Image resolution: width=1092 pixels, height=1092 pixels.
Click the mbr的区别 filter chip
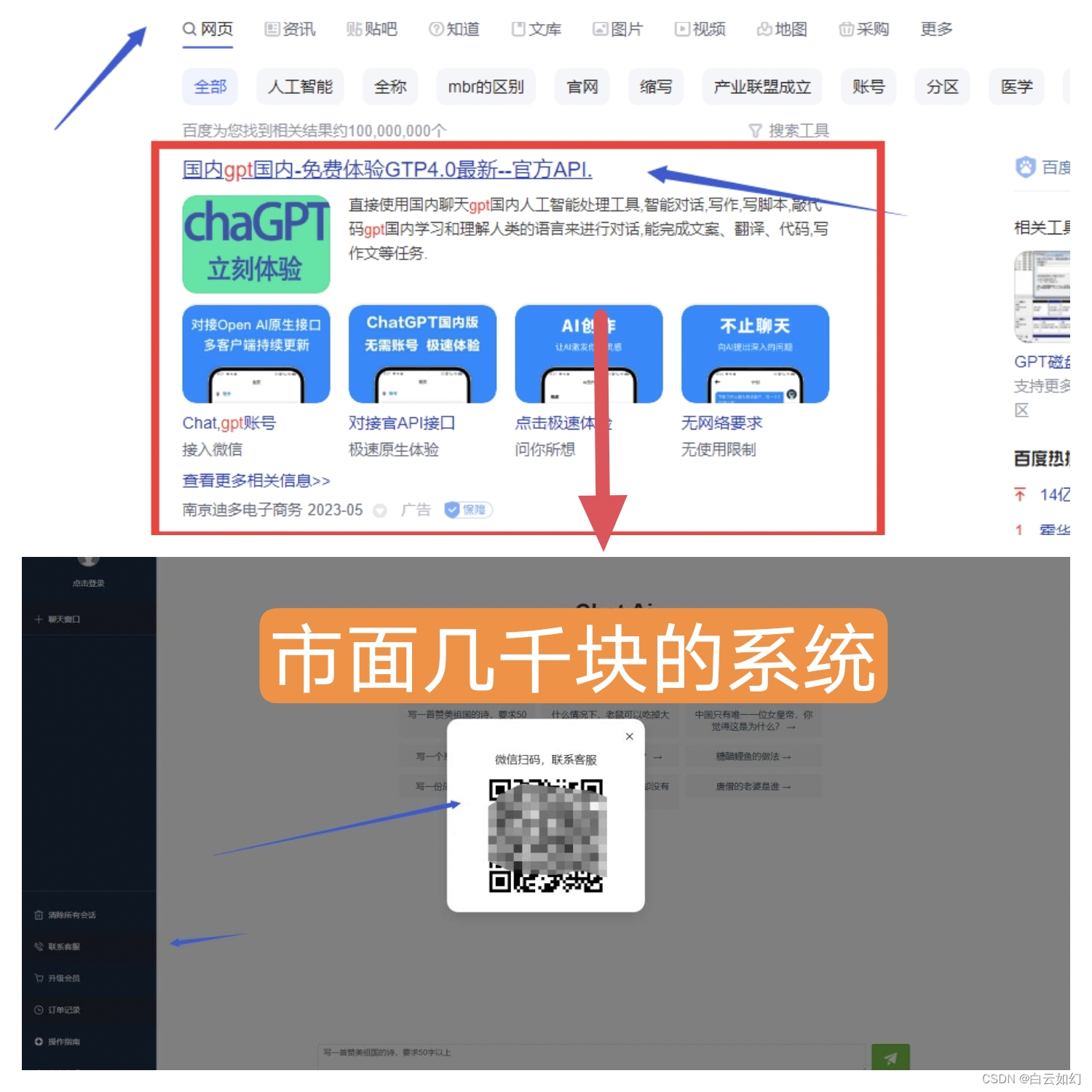pos(486,87)
